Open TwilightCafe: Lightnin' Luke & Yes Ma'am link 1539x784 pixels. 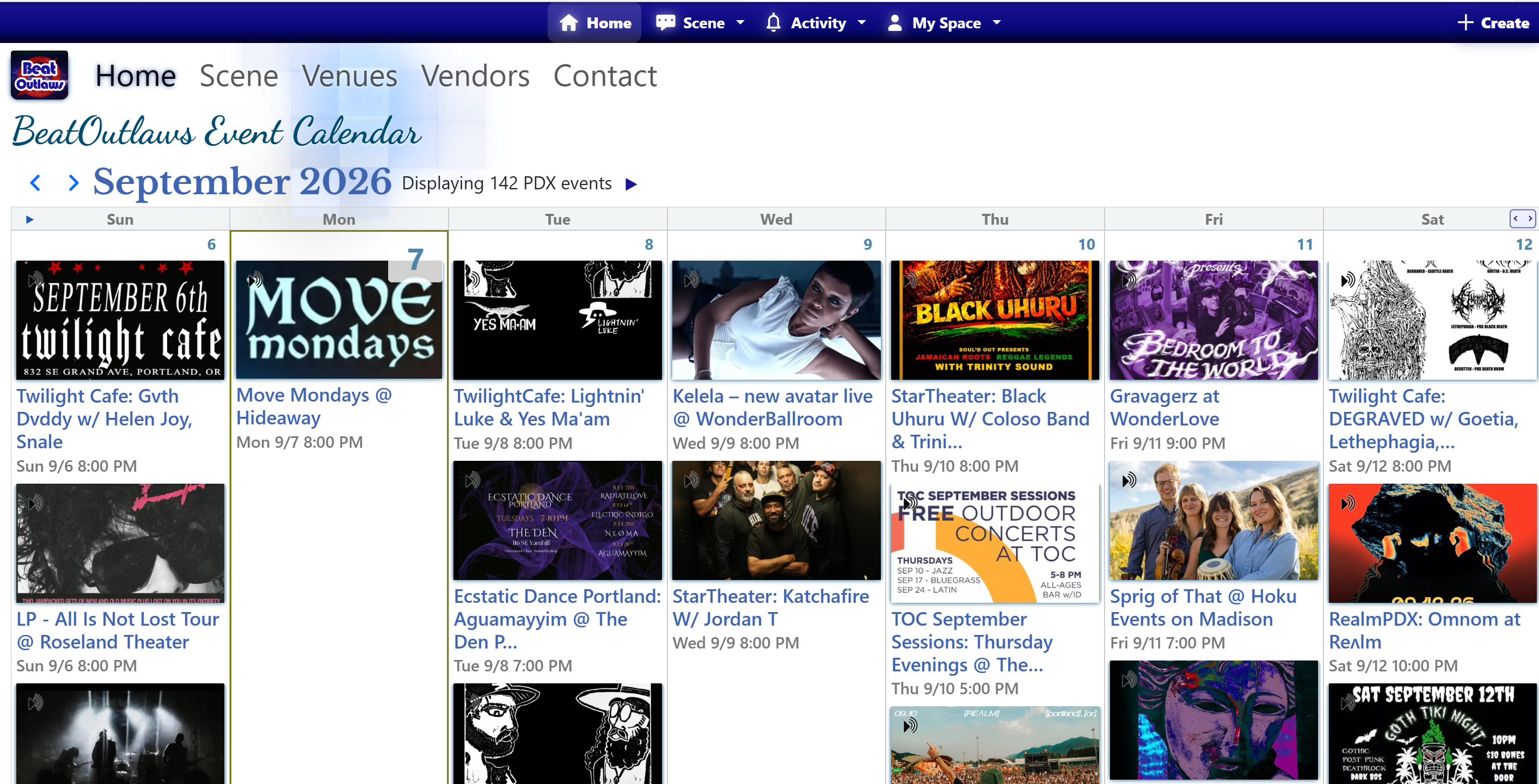point(549,407)
